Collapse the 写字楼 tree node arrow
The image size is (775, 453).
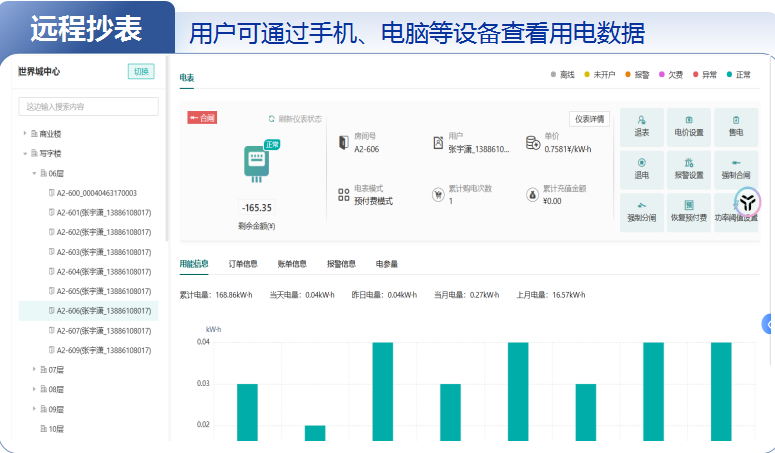25,154
